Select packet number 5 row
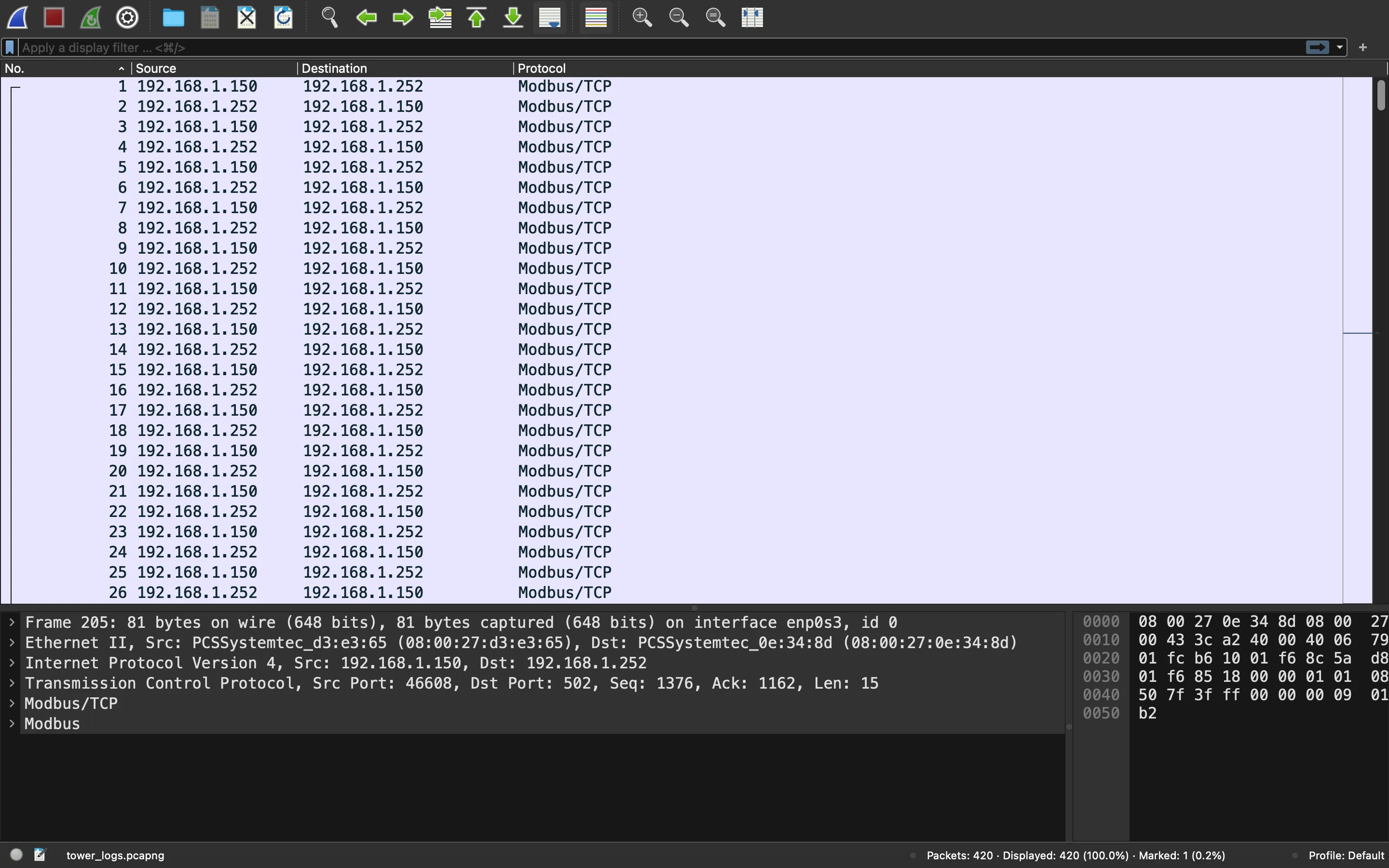Screen dimensions: 1389x868 [671, 167]
